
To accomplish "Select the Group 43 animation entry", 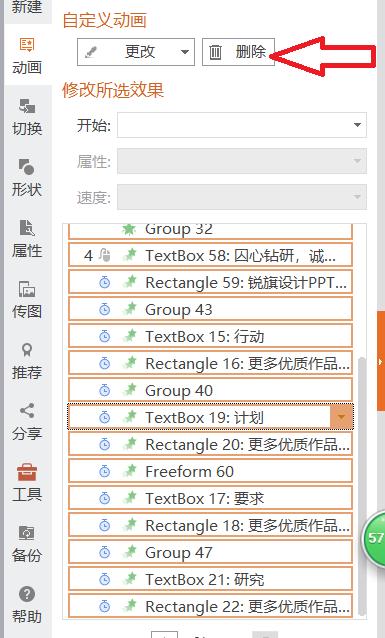I will point(210,310).
